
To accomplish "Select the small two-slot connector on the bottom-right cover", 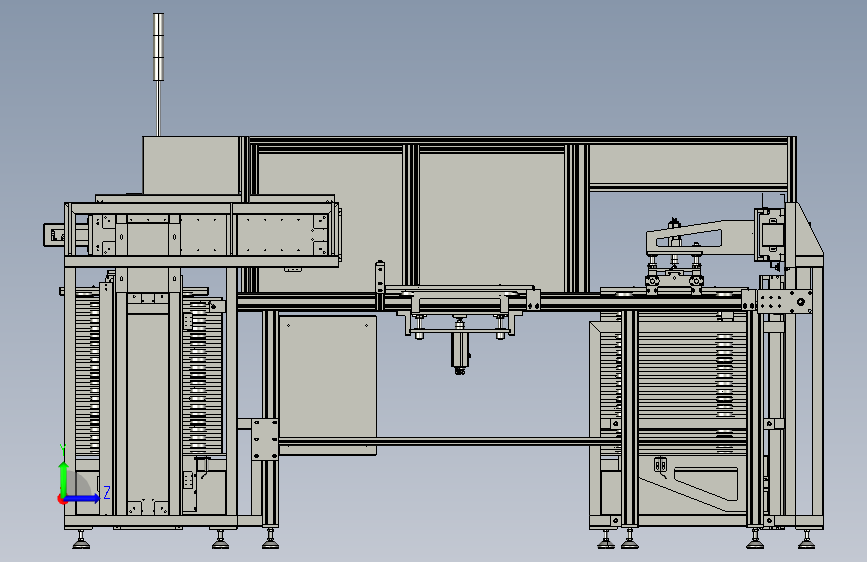I will coord(660,465).
